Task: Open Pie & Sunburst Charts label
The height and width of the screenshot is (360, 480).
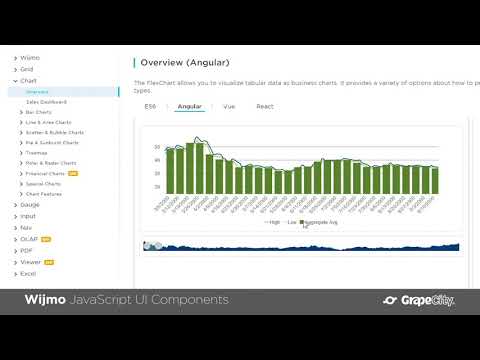Action: [52, 143]
